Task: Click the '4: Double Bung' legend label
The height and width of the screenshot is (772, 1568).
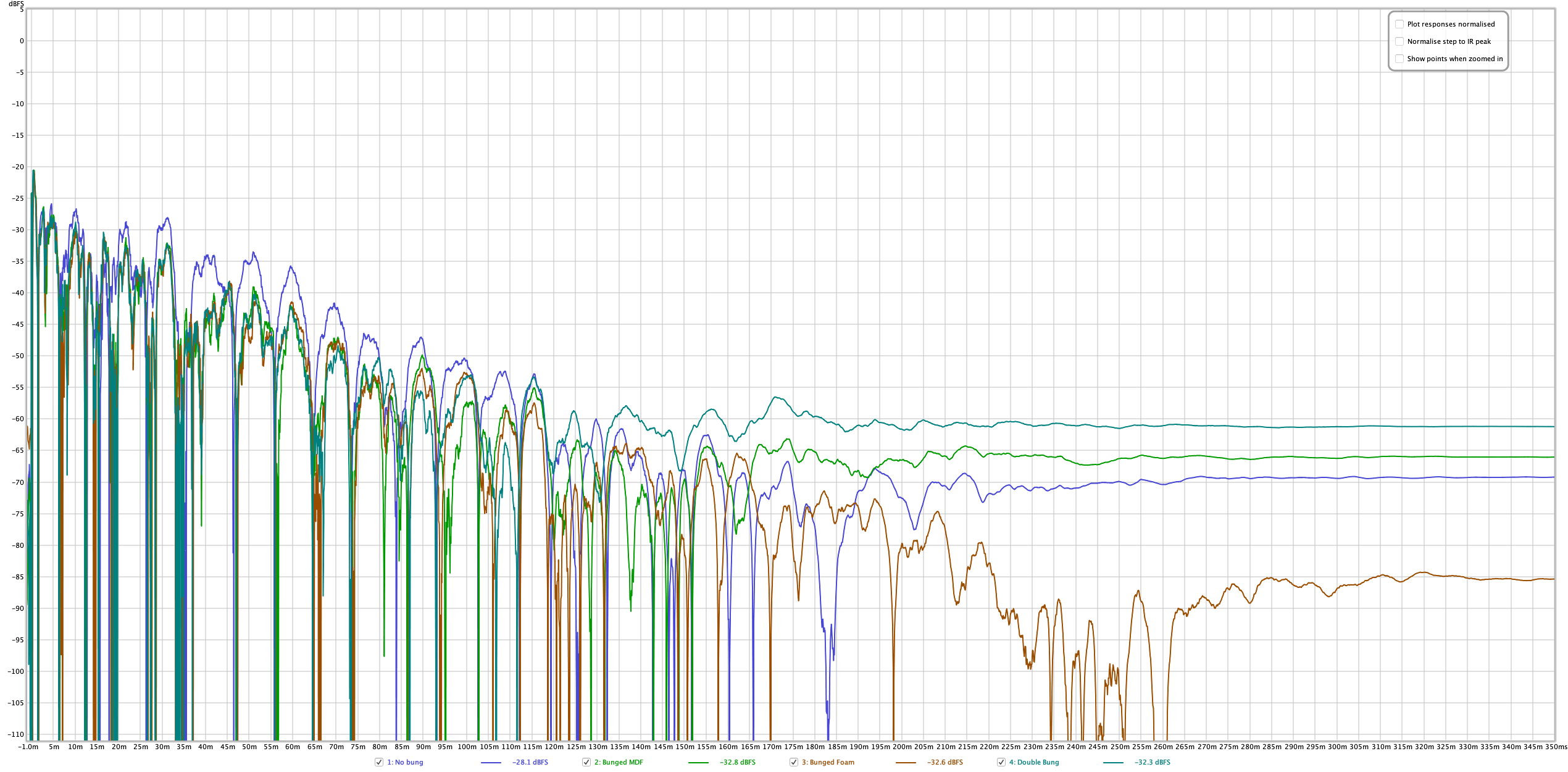Action: pyautogui.click(x=1034, y=762)
